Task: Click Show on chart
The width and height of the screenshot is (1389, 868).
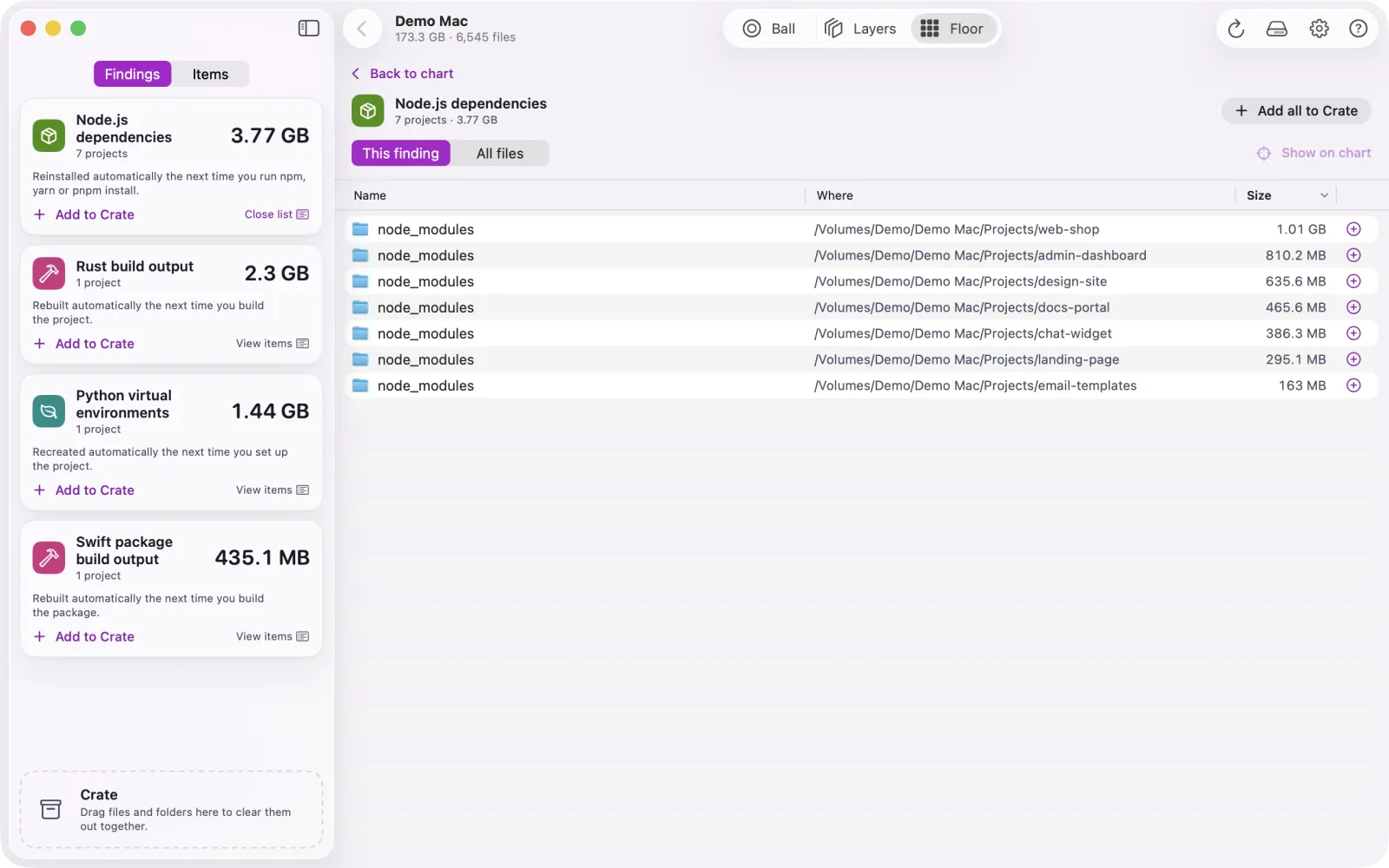Action: coord(1313,153)
